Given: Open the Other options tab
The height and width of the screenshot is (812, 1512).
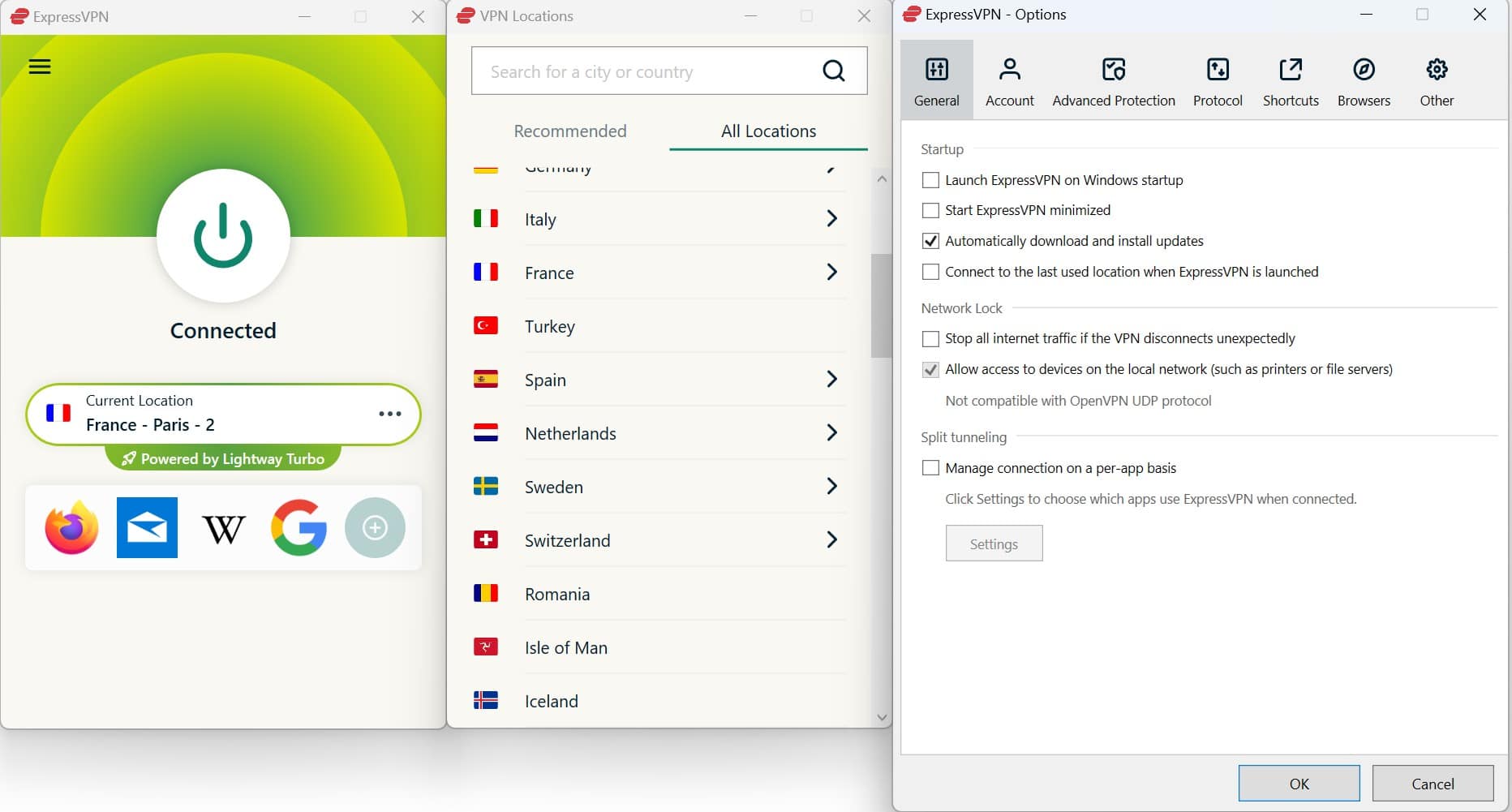Looking at the screenshot, I should click(1437, 81).
